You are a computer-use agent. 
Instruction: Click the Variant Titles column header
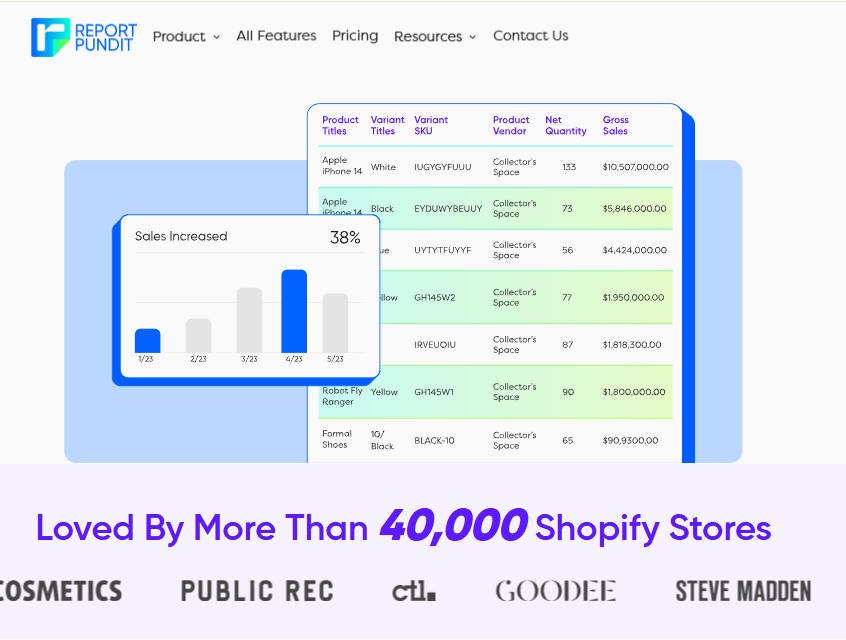pos(387,125)
